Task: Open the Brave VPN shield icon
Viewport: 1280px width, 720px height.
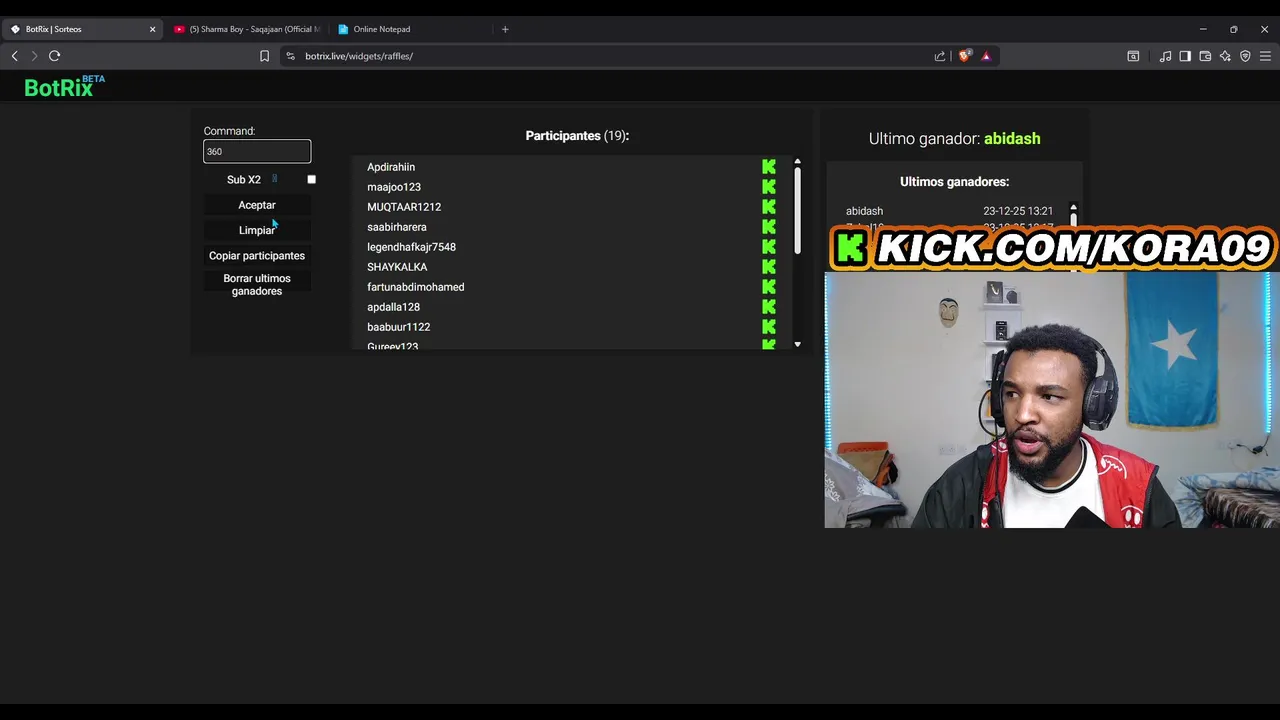Action: (1245, 56)
